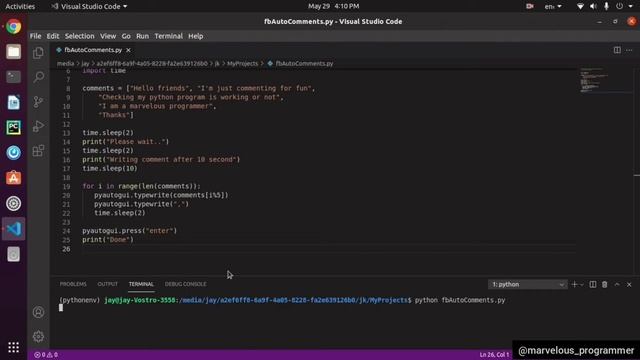Open the Accounts menu in activity bar
This screenshot has width=640, height=360.
(38, 312)
